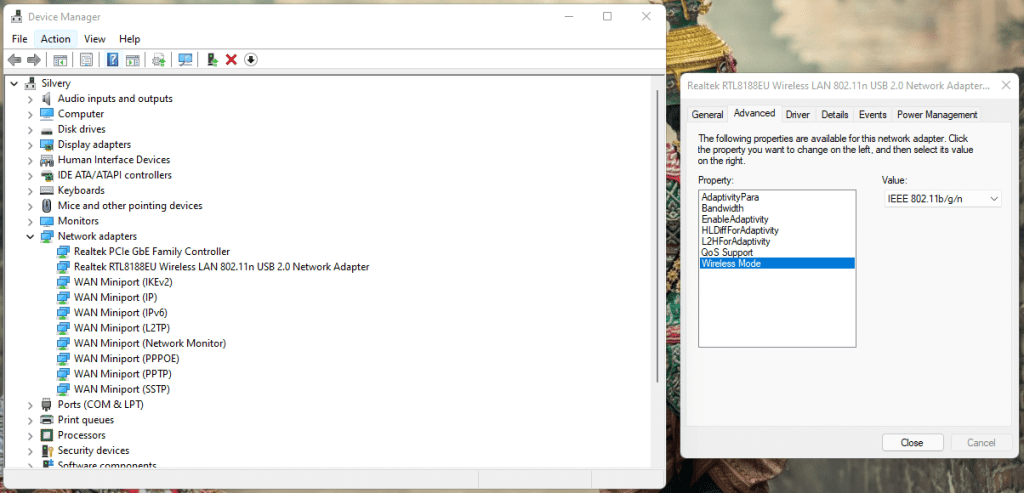Click the Silvery computer root icon
Viewport: 1024px width, 493px height.
30,84
